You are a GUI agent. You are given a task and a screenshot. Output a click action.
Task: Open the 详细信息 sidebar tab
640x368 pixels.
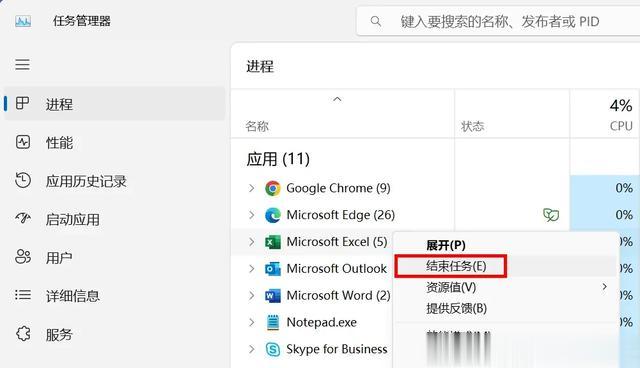click(x=114, y=295)
